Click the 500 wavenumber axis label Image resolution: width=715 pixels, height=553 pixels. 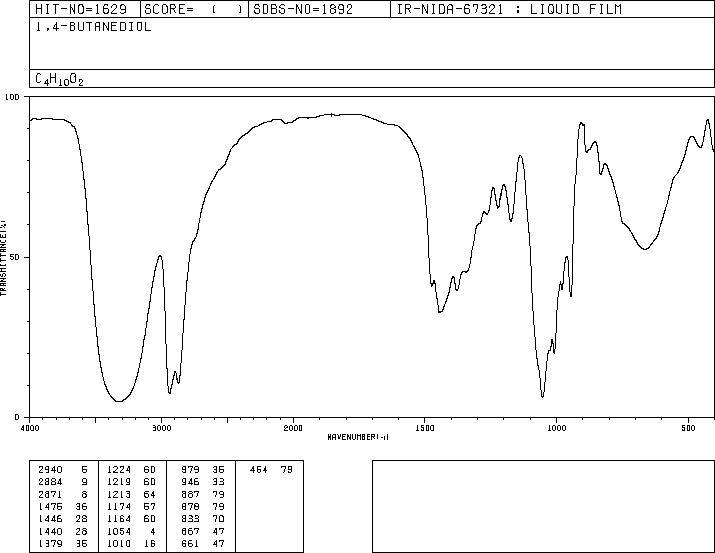coord(688,428)
